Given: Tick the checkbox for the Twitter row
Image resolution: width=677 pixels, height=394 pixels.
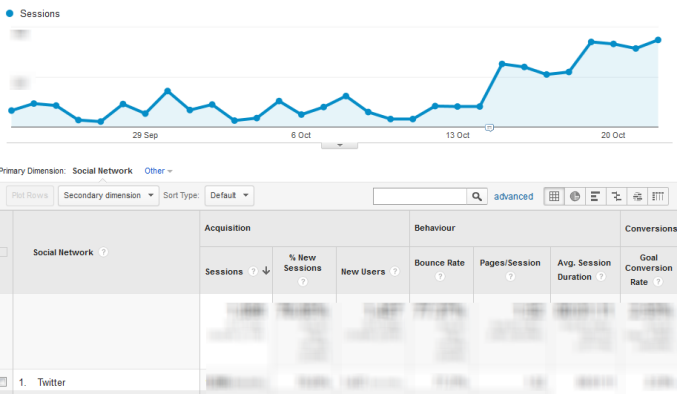Looking at the screenshot, I should coord(3,382).
